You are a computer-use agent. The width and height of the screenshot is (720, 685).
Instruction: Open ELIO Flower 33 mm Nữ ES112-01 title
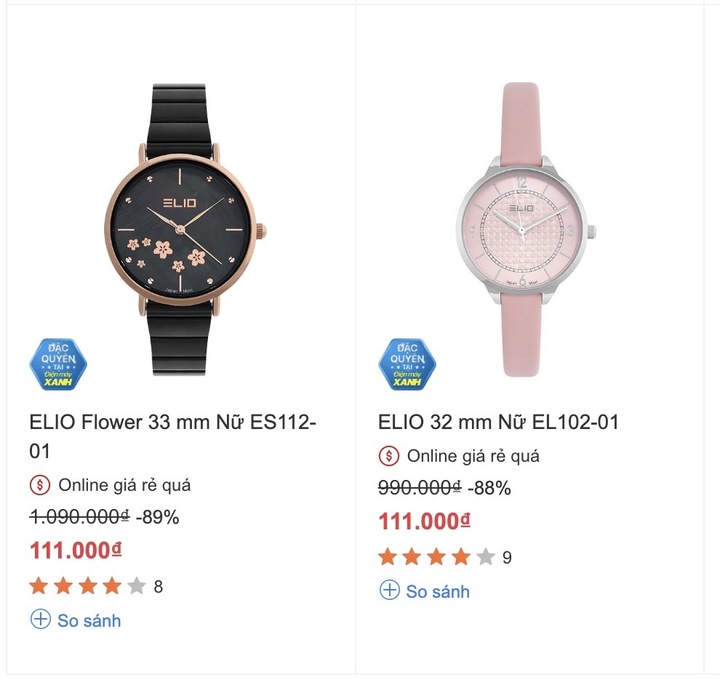173,436
